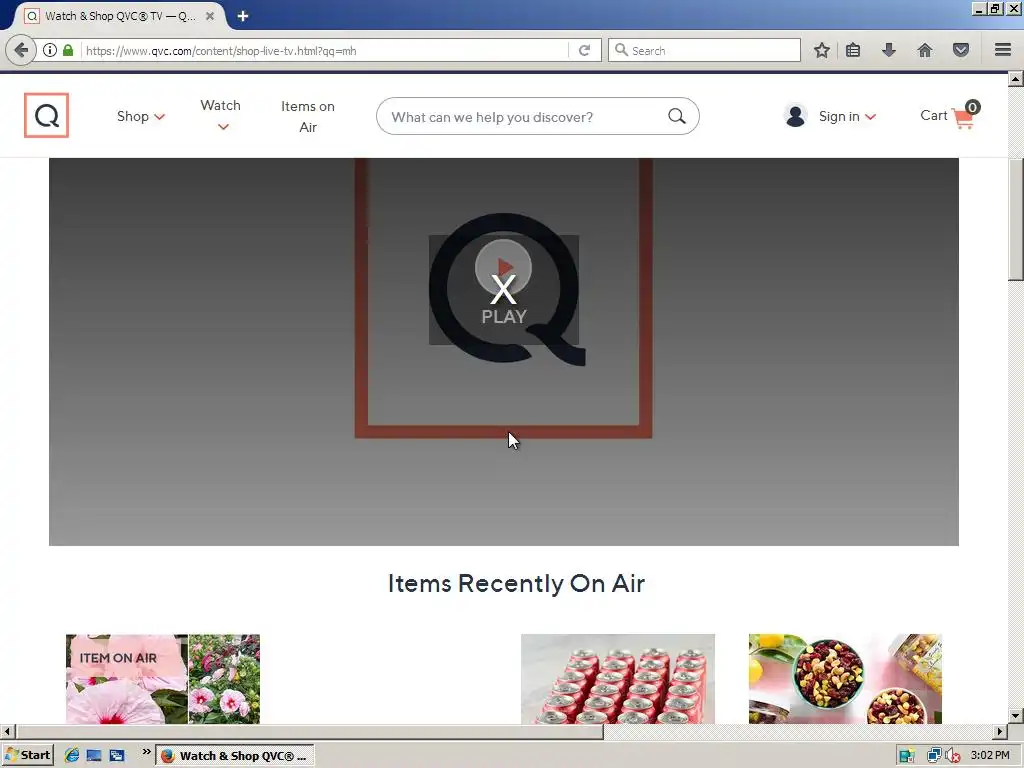
Task: Click the Firefox back arrow button
Action: point(21,50)
